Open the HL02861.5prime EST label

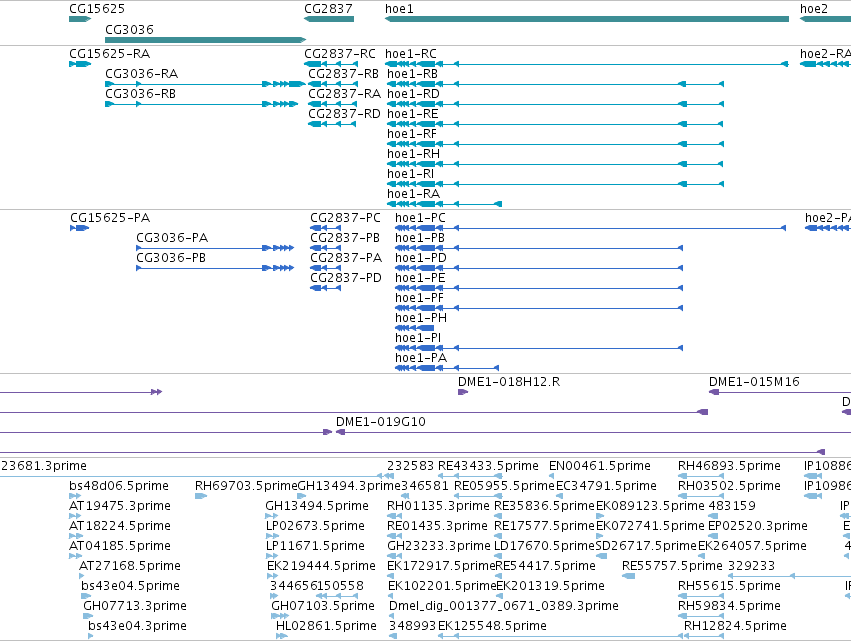click(x=326, y=626)
